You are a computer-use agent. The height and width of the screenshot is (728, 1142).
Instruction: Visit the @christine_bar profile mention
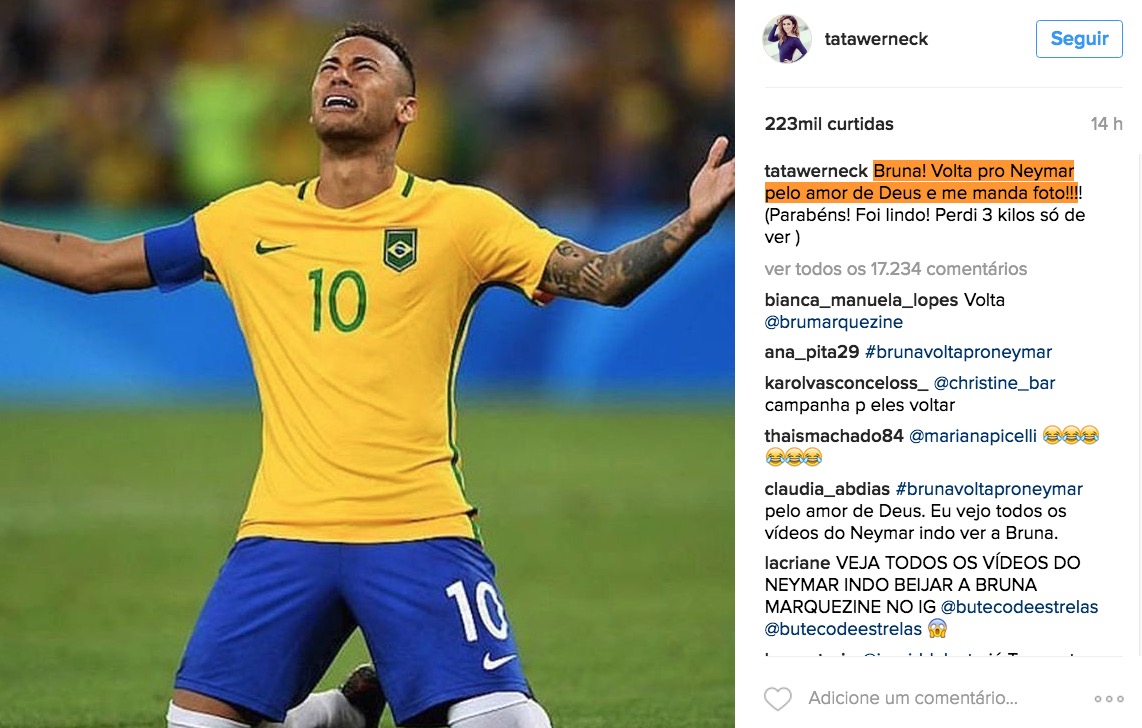coord(994,383)
